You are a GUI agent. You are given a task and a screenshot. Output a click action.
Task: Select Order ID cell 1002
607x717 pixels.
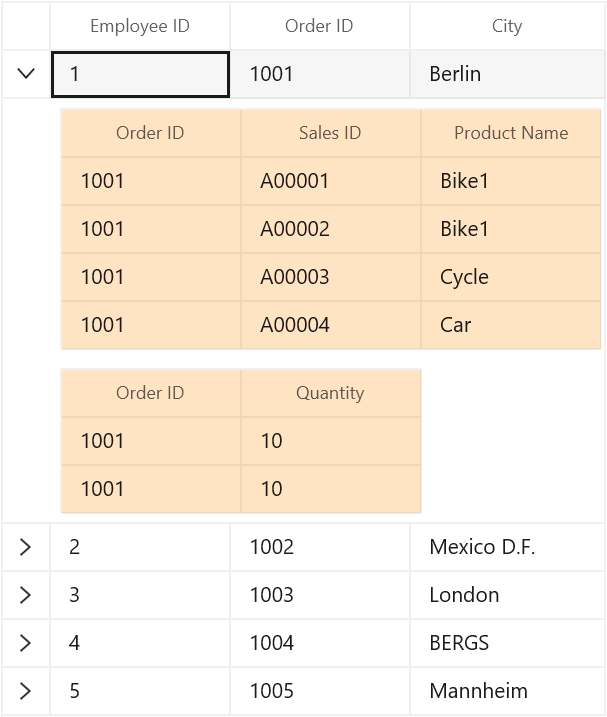(320, 547)
